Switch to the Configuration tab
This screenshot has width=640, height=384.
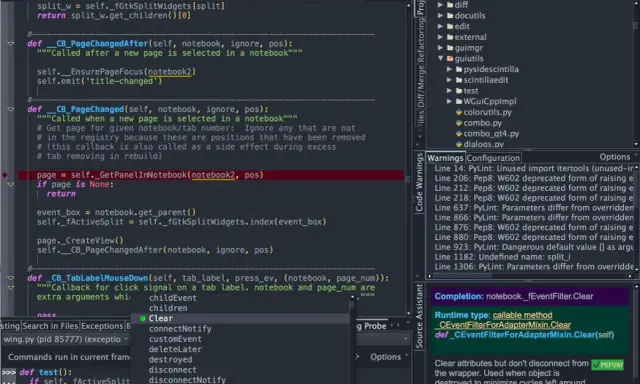pyautogui.click(x=493, y=158)
